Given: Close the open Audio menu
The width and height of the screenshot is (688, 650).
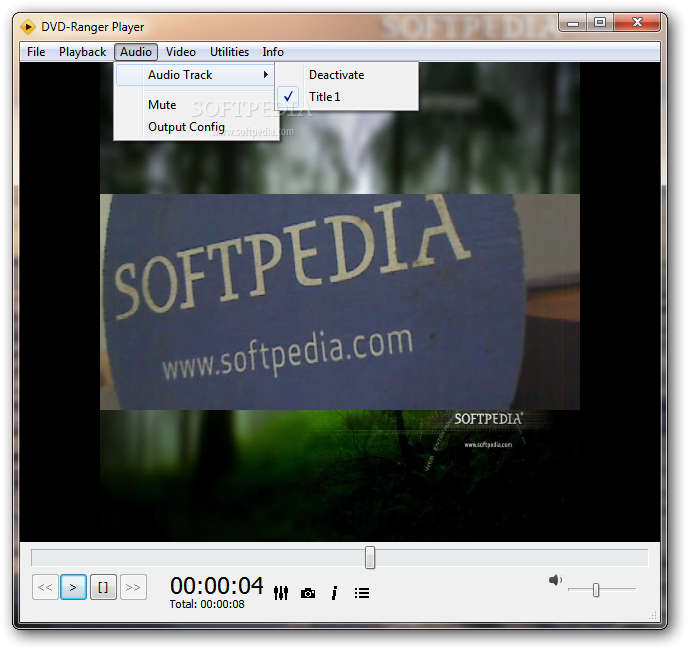Looking at the screenshot, I should pyautogui.click(x=136, y=52).
